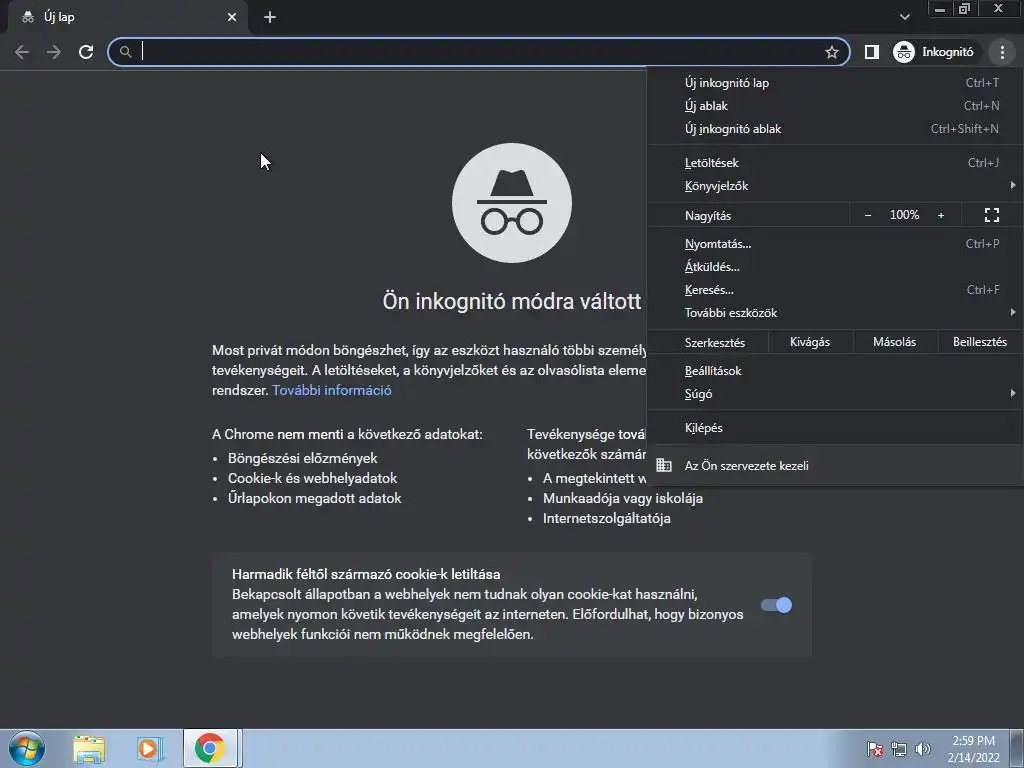Toggle third-party cookie blocking switch

pyautogui.click(x=776, y=605)
